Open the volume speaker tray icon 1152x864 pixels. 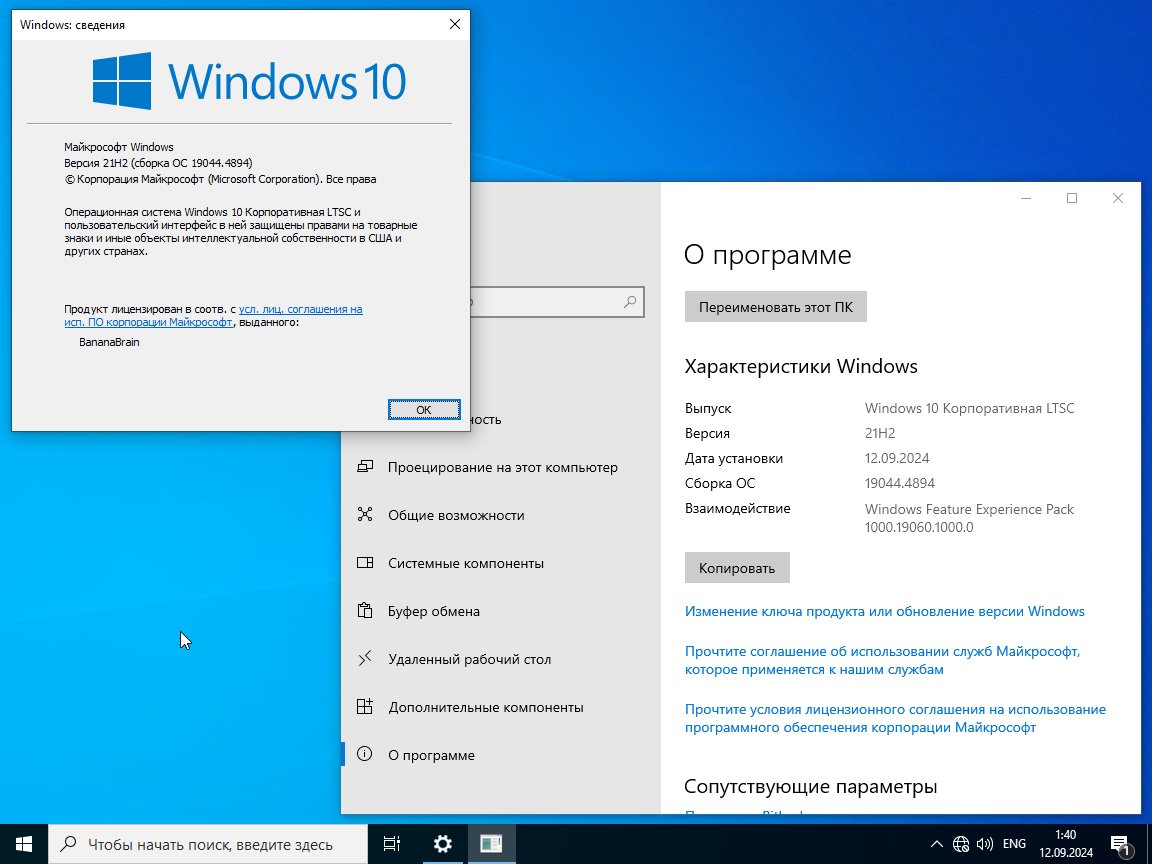coord(984,844)
